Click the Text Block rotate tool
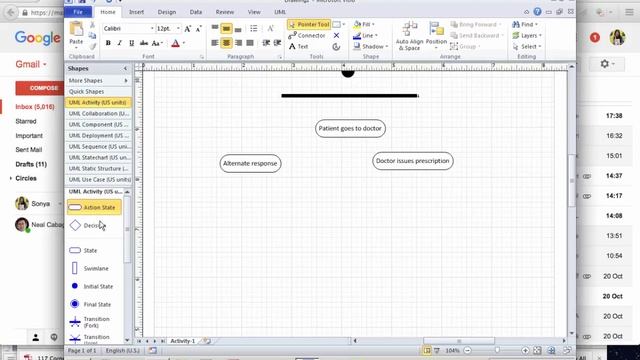This screenshot has height=360, width=640. (x=336, y=47)
